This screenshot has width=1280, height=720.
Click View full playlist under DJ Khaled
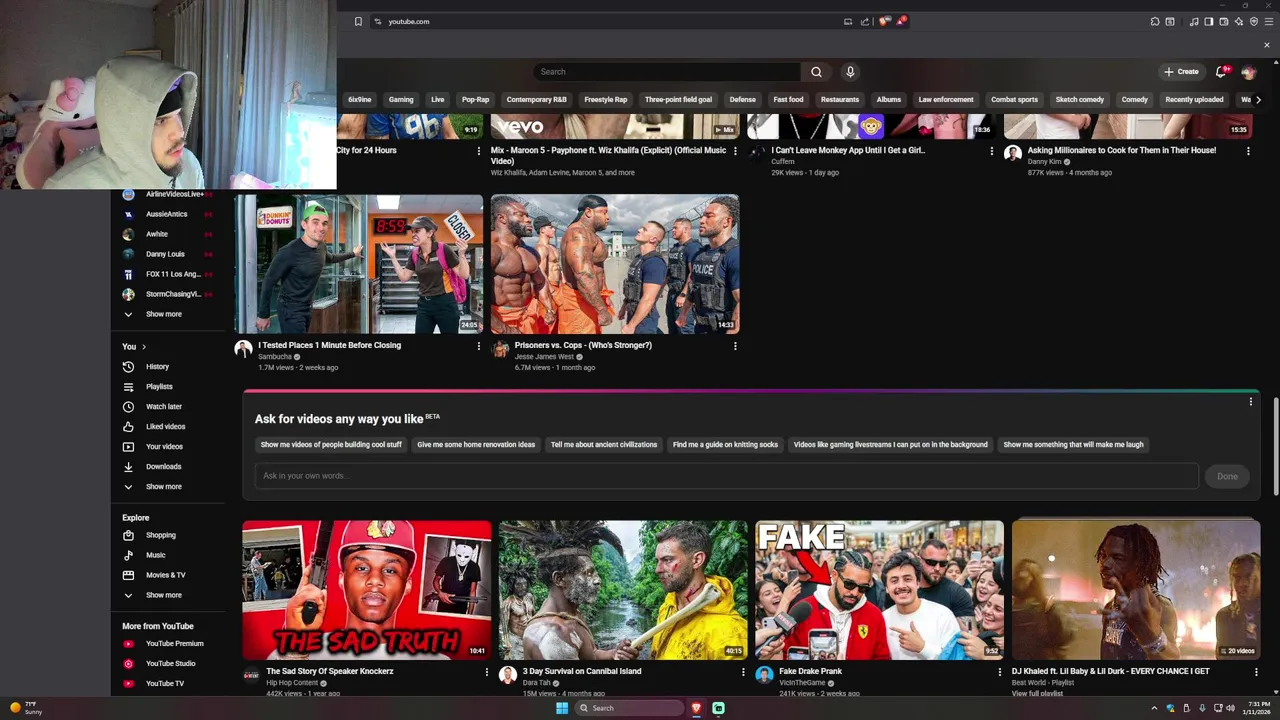pyautogui.click(x=1037, y=693)
